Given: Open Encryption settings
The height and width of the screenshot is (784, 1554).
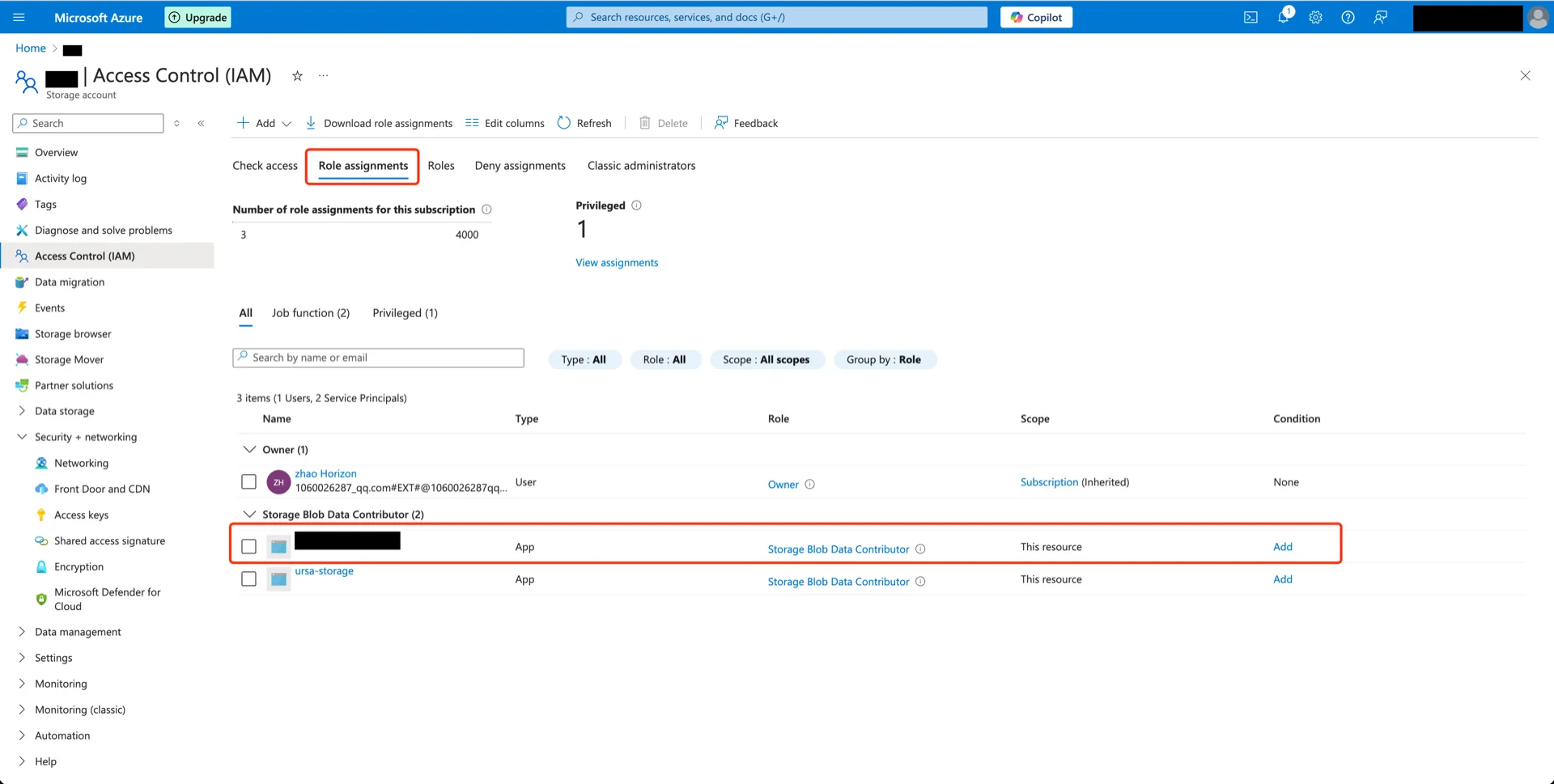Looking at the screenshot, I should (79, 566).
